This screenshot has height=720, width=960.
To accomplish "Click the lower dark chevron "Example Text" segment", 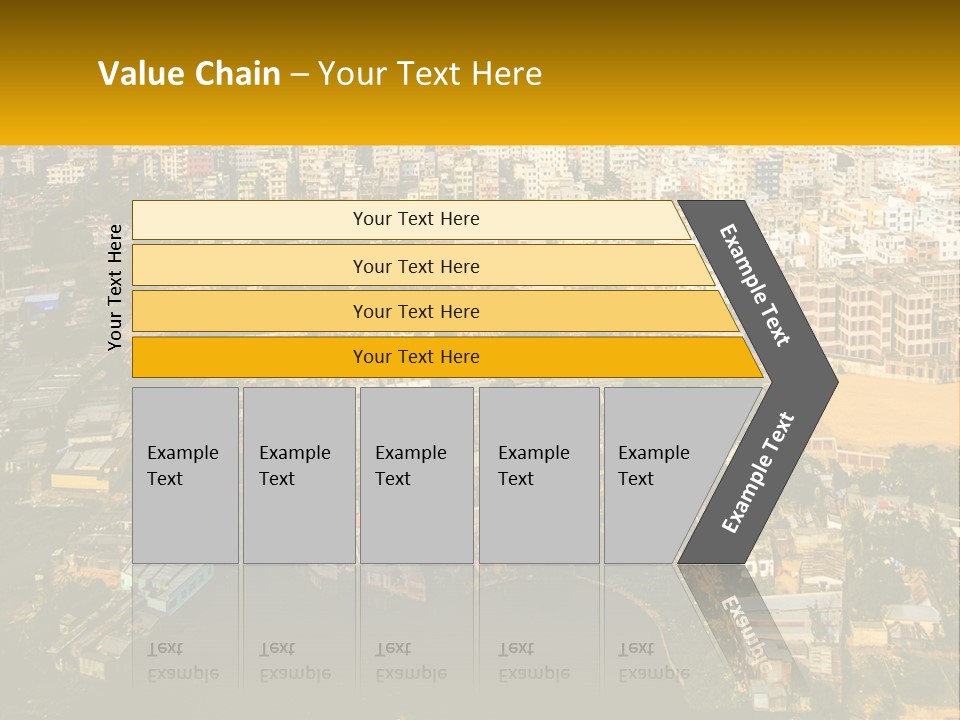I will pyautogui.click(x=758, y=472).
